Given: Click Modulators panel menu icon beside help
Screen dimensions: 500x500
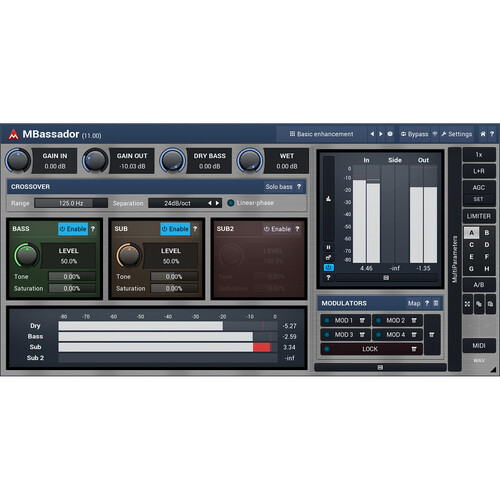Looking at the screenshot, I should [436, 303].
